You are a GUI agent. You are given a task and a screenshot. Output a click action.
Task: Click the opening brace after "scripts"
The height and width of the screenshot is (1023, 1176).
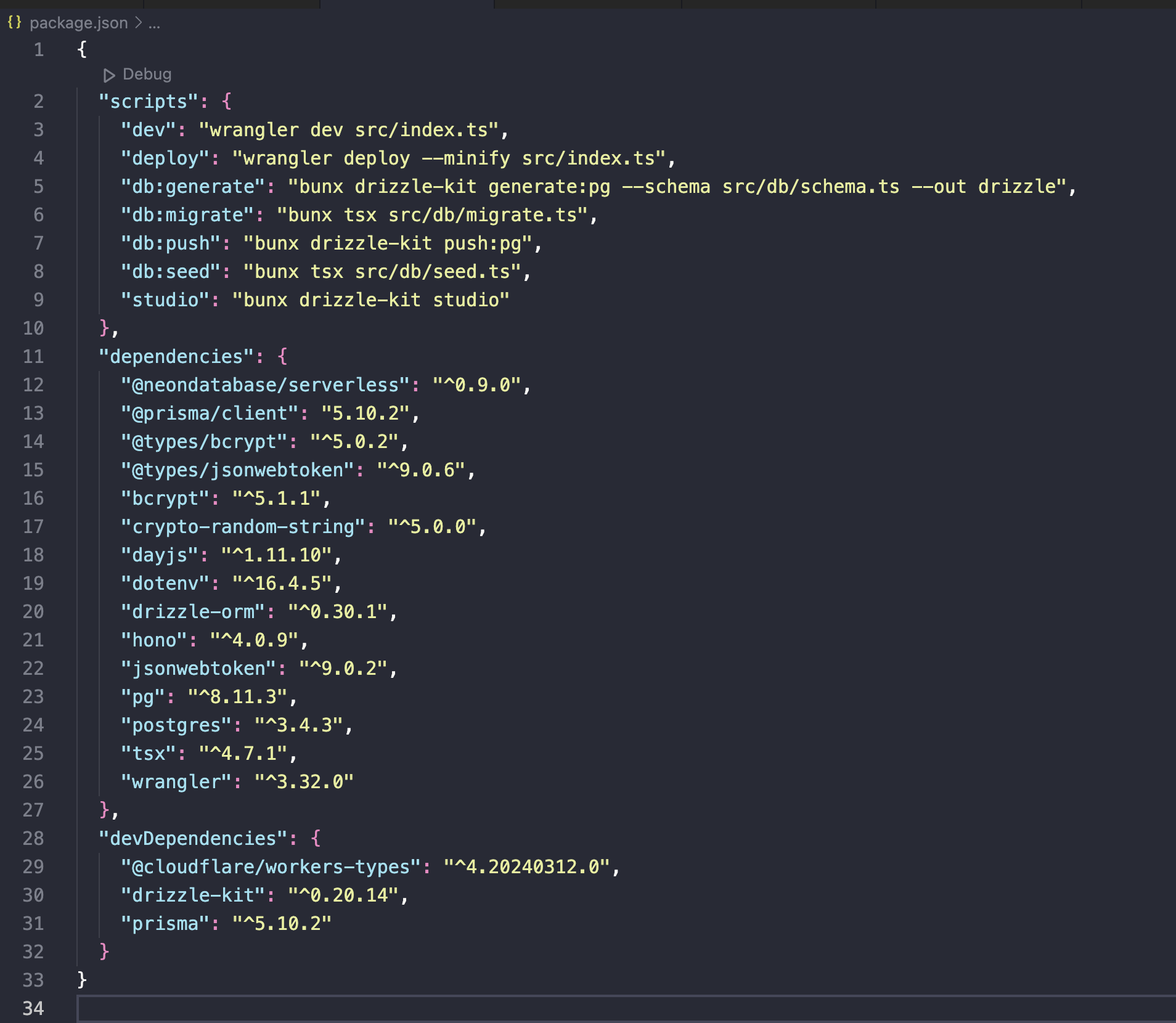(x=227, y=102)
